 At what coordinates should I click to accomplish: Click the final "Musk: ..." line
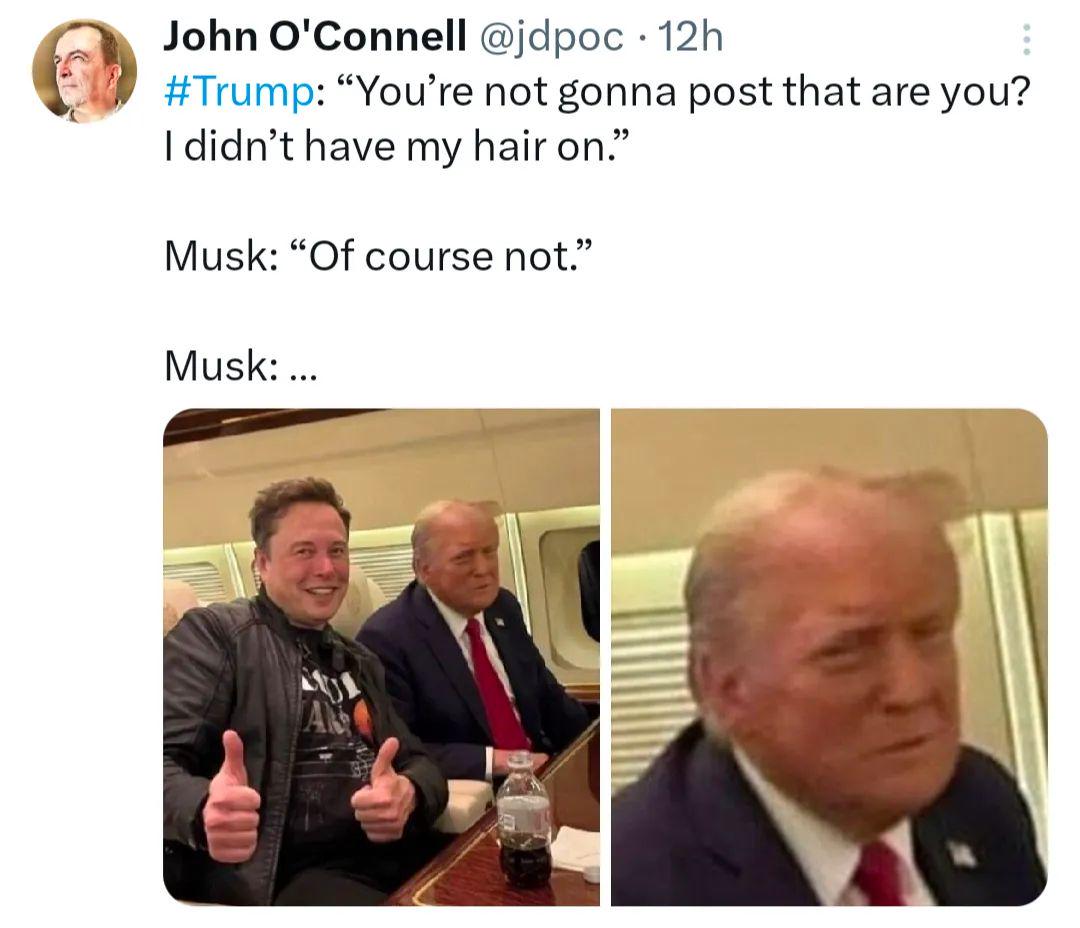pyautogui.click(x=241, y=366)
